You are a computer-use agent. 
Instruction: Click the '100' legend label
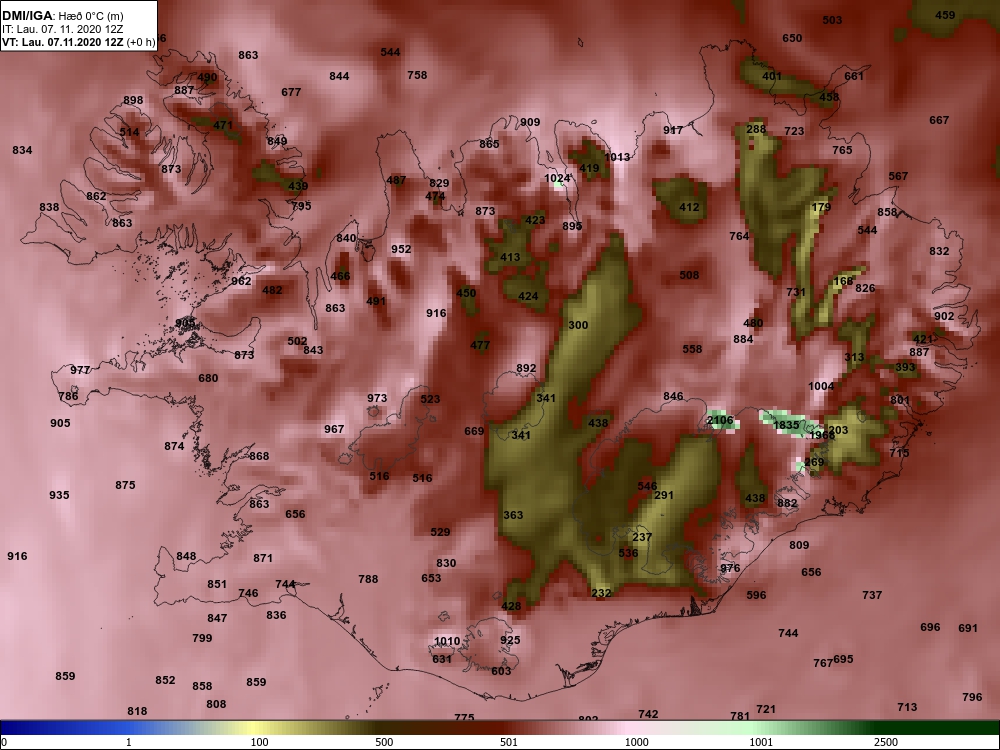pyautogui.click(x=260, y=742)
